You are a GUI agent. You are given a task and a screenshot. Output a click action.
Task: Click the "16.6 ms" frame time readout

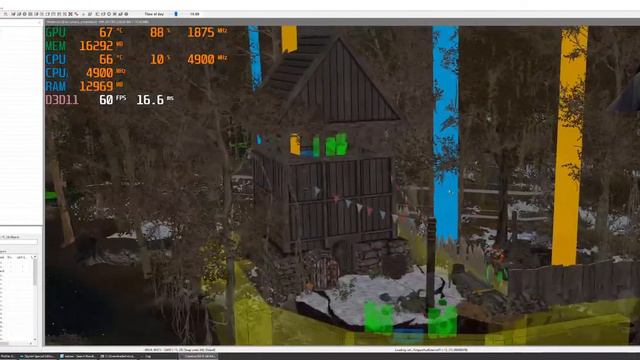(155, 100)
